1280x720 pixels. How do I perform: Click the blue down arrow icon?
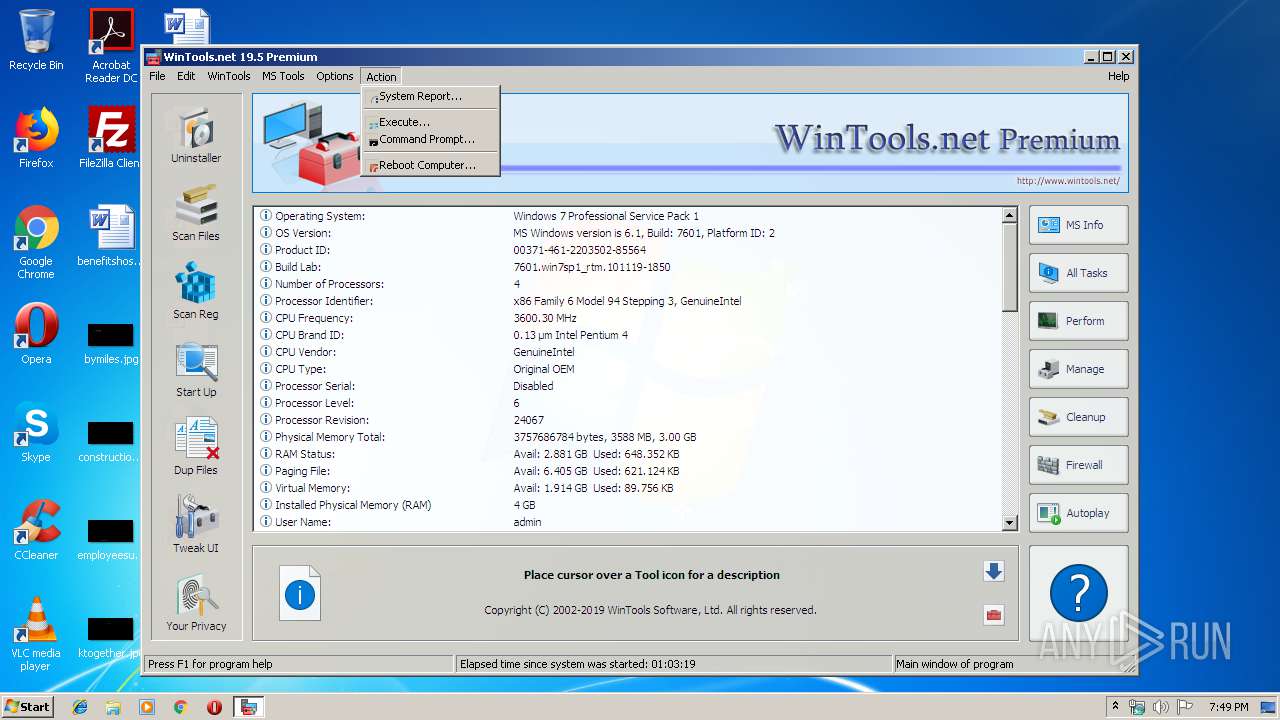tap(993, 571)
